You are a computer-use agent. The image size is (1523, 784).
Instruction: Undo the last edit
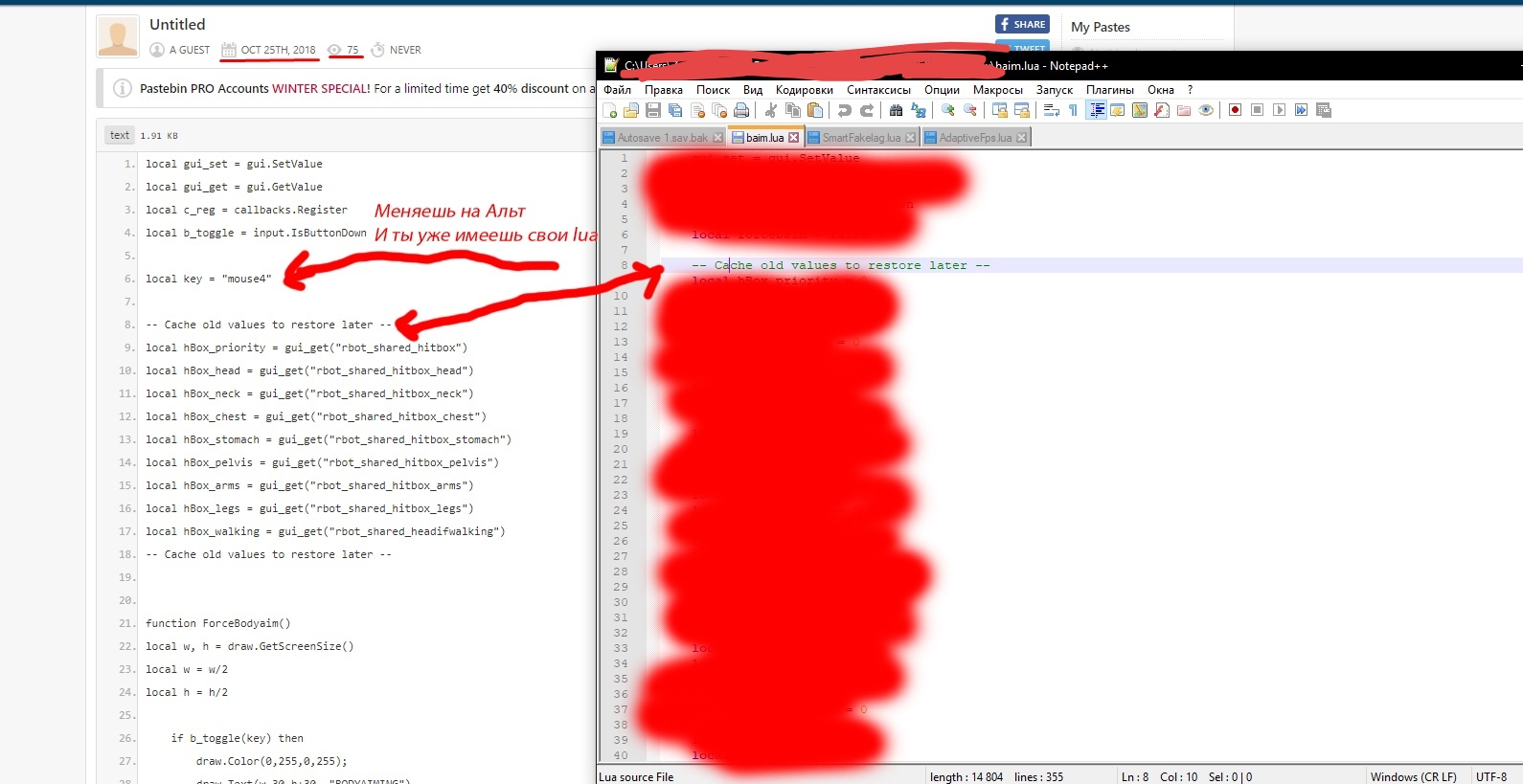point(844,110)
